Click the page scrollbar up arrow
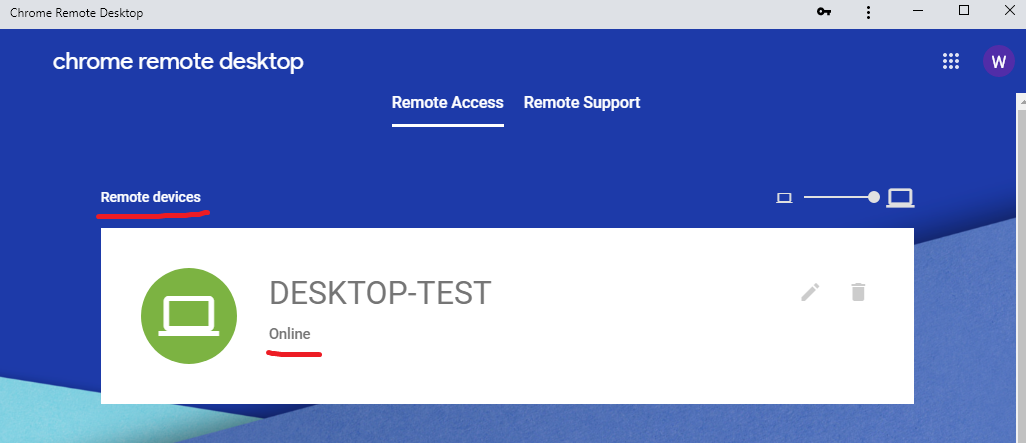1026x443 pixels. [1020, 99]
